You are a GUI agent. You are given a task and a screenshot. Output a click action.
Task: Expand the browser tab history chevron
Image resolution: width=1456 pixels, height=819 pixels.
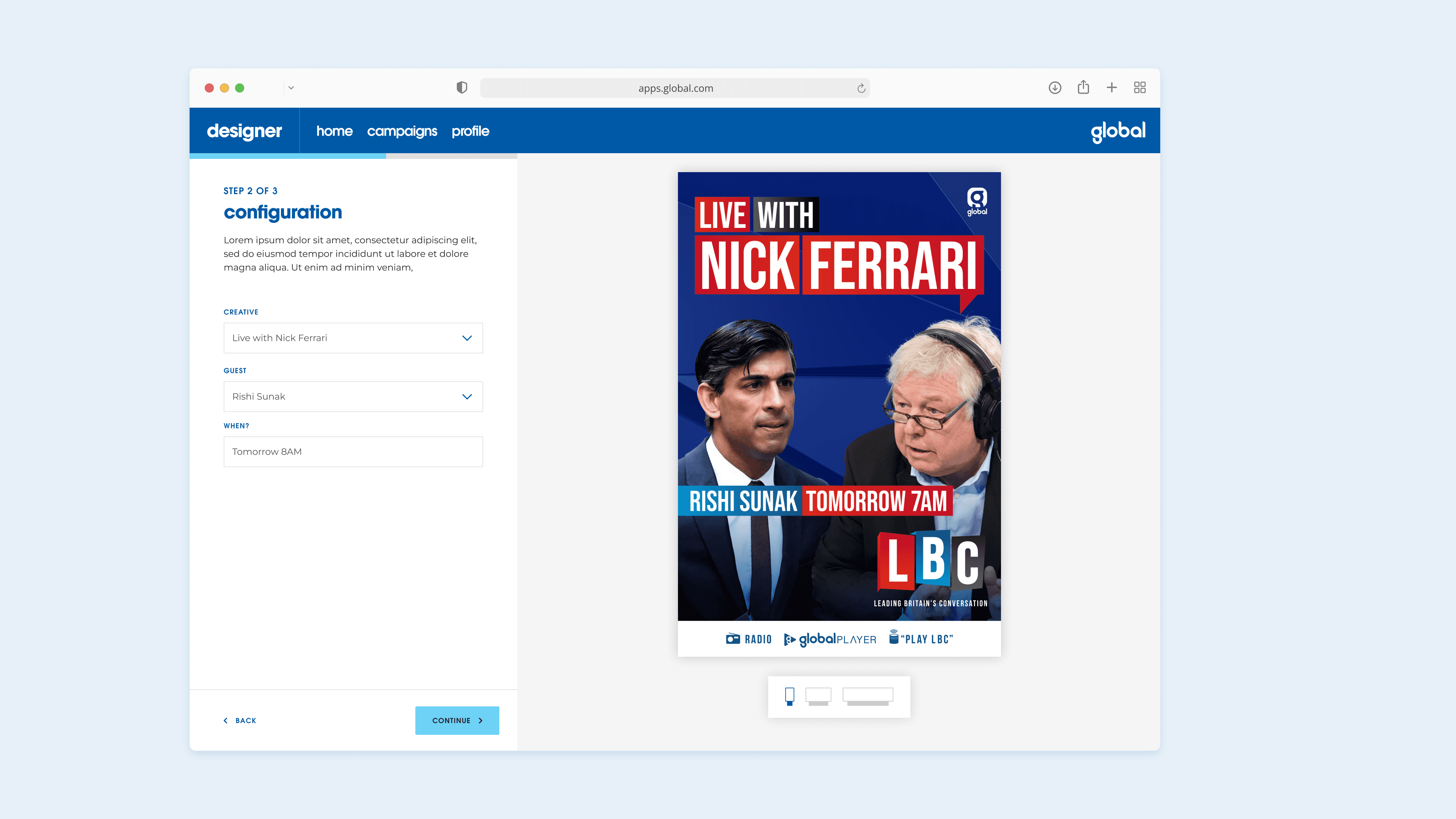pos(292,88)
